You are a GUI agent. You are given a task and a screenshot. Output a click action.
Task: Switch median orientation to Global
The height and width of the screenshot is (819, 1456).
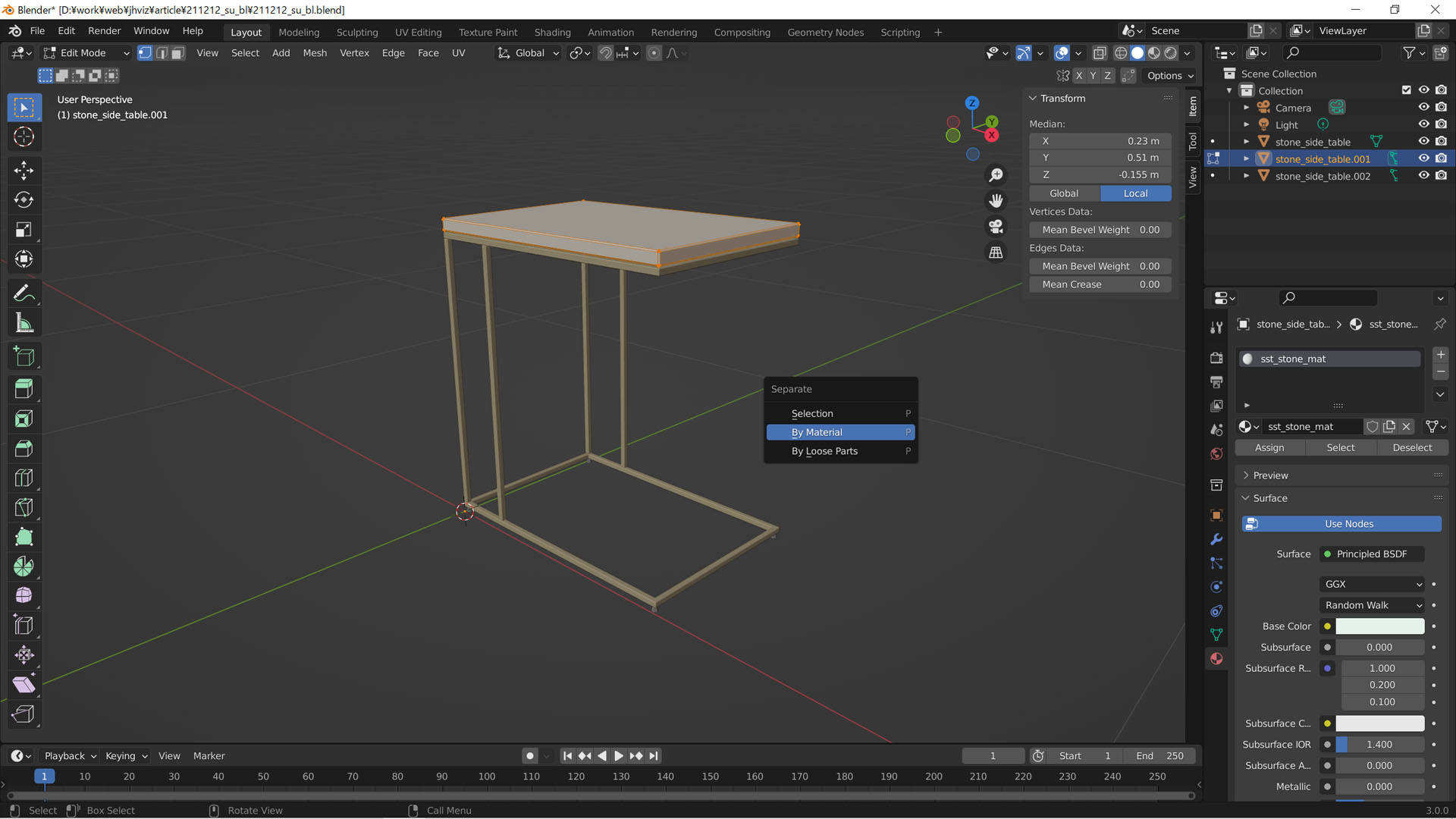(x=1064, y=193)
